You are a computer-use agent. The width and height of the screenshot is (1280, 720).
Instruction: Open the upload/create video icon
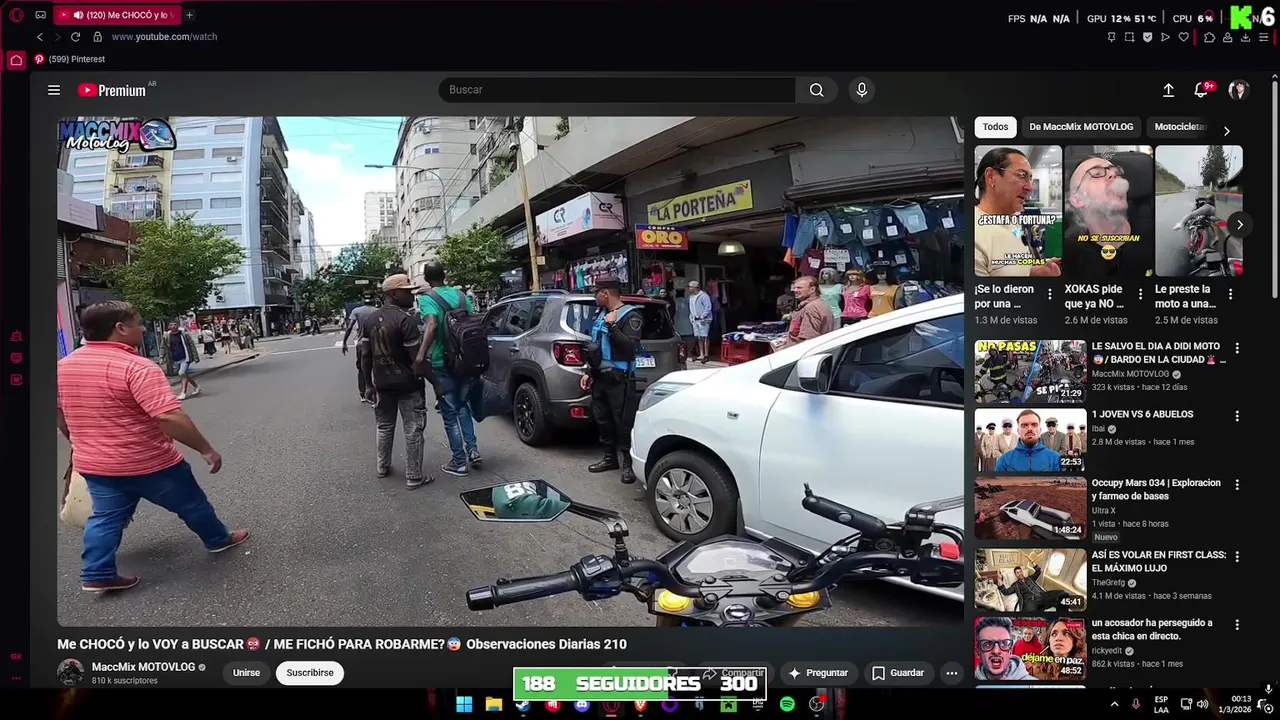(1168, 90)
